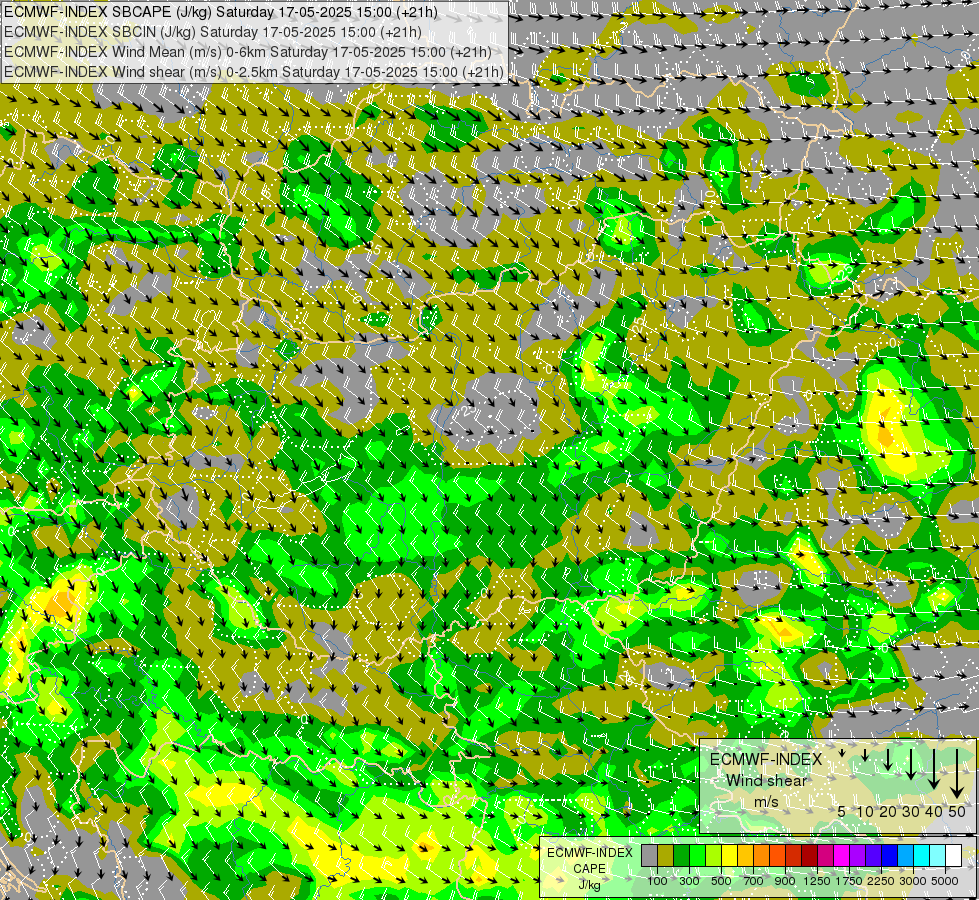979x900 pixels.
Task: Select the pure blue CAPE swatch right of 2250
Action: (890, 855)
